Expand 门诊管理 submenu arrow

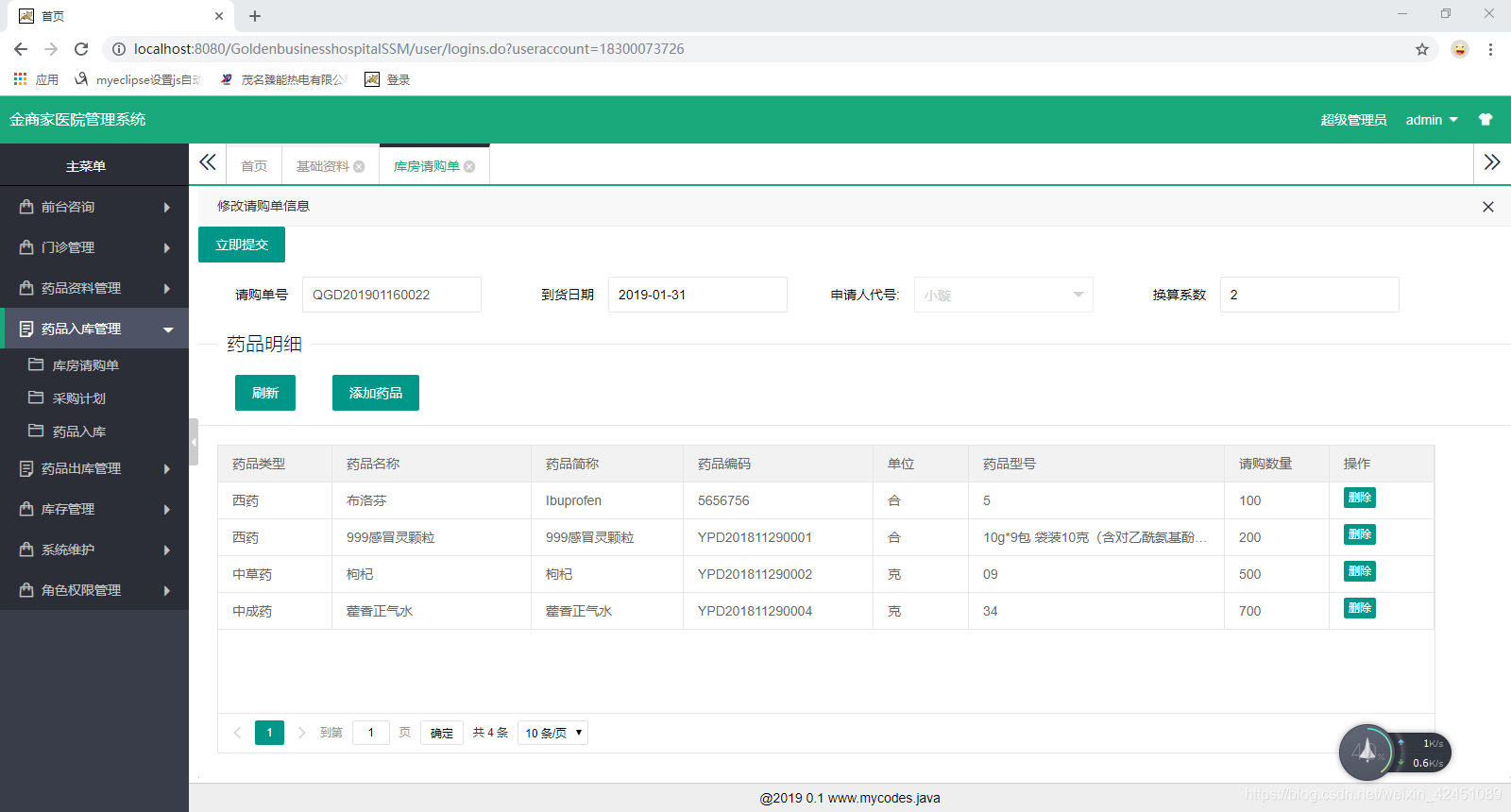point(167,248)
